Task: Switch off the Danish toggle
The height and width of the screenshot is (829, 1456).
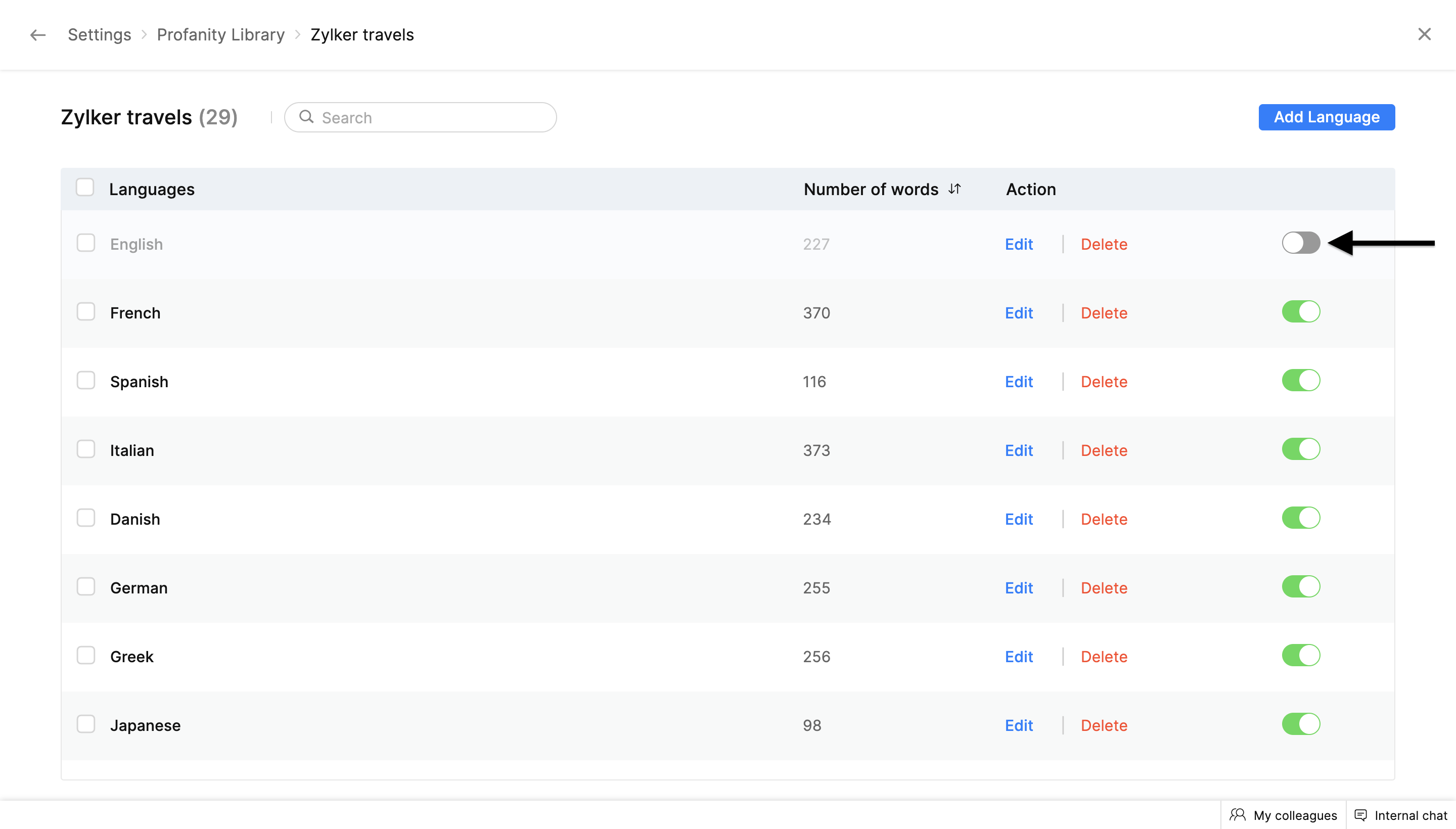Action: [x=1301, y=518]
